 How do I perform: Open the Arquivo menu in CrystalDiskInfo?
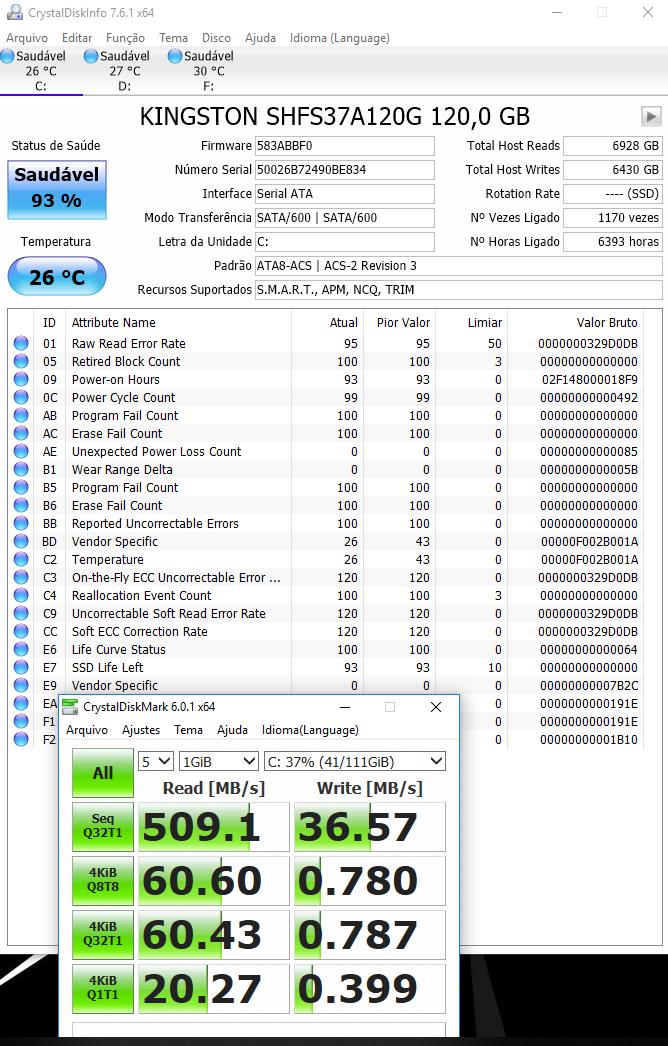click(x=27, y=38)
